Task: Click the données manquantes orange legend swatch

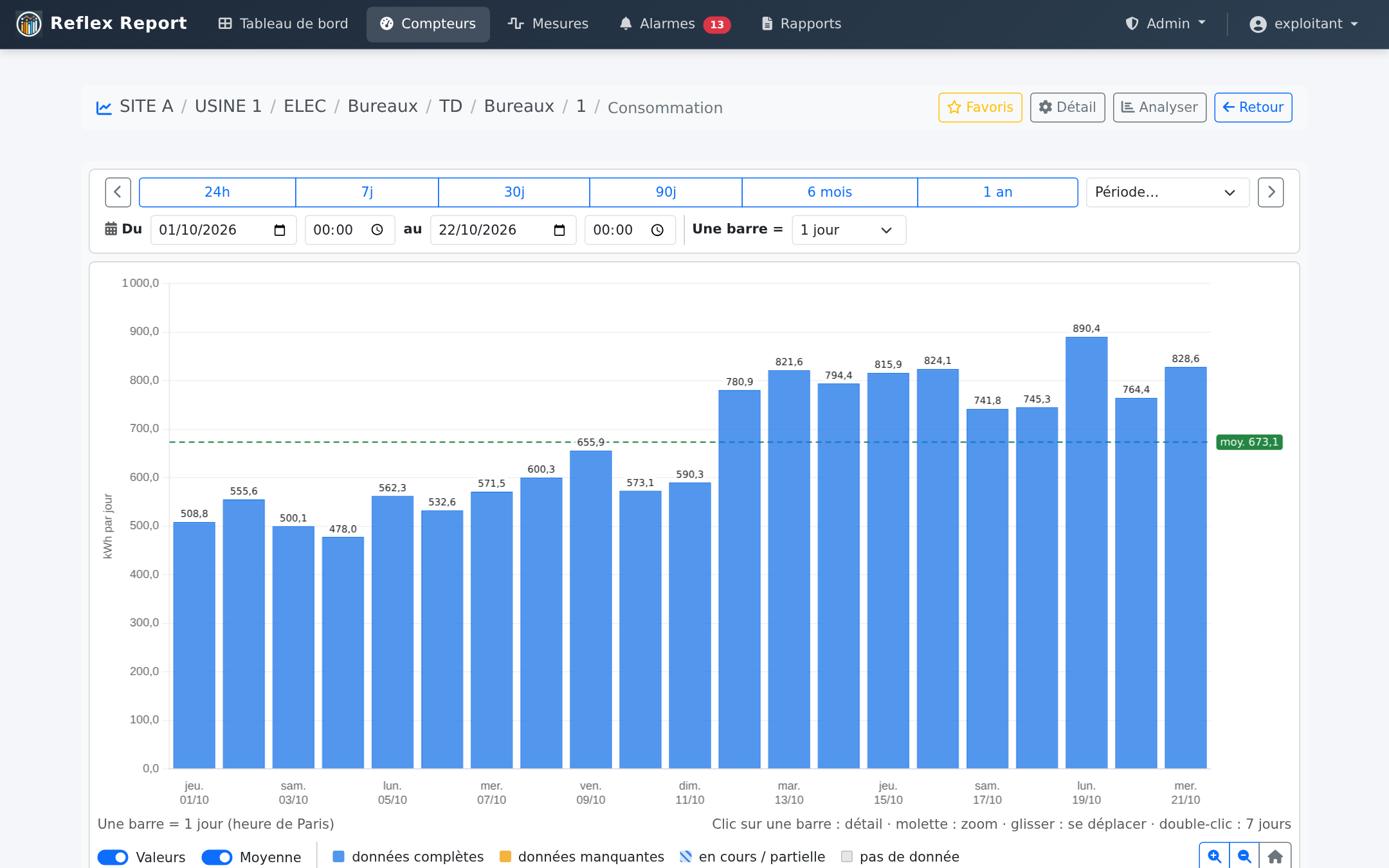Action: click(505, 856)
